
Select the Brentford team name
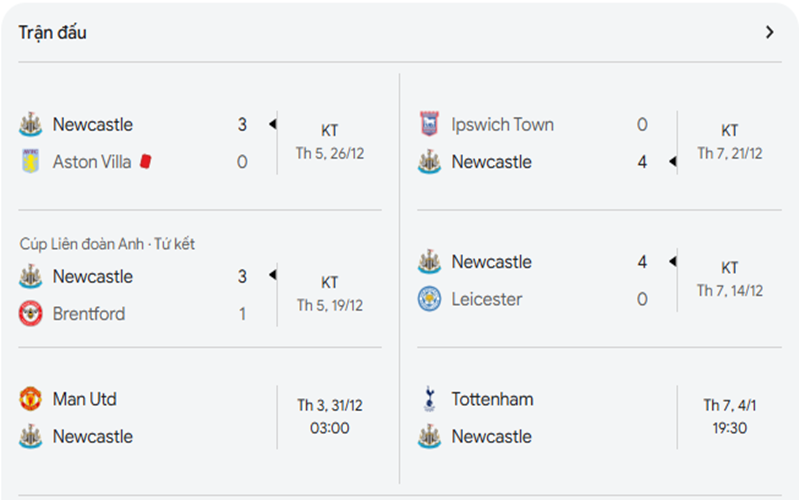pyautogui.click(x=89, y=314)
